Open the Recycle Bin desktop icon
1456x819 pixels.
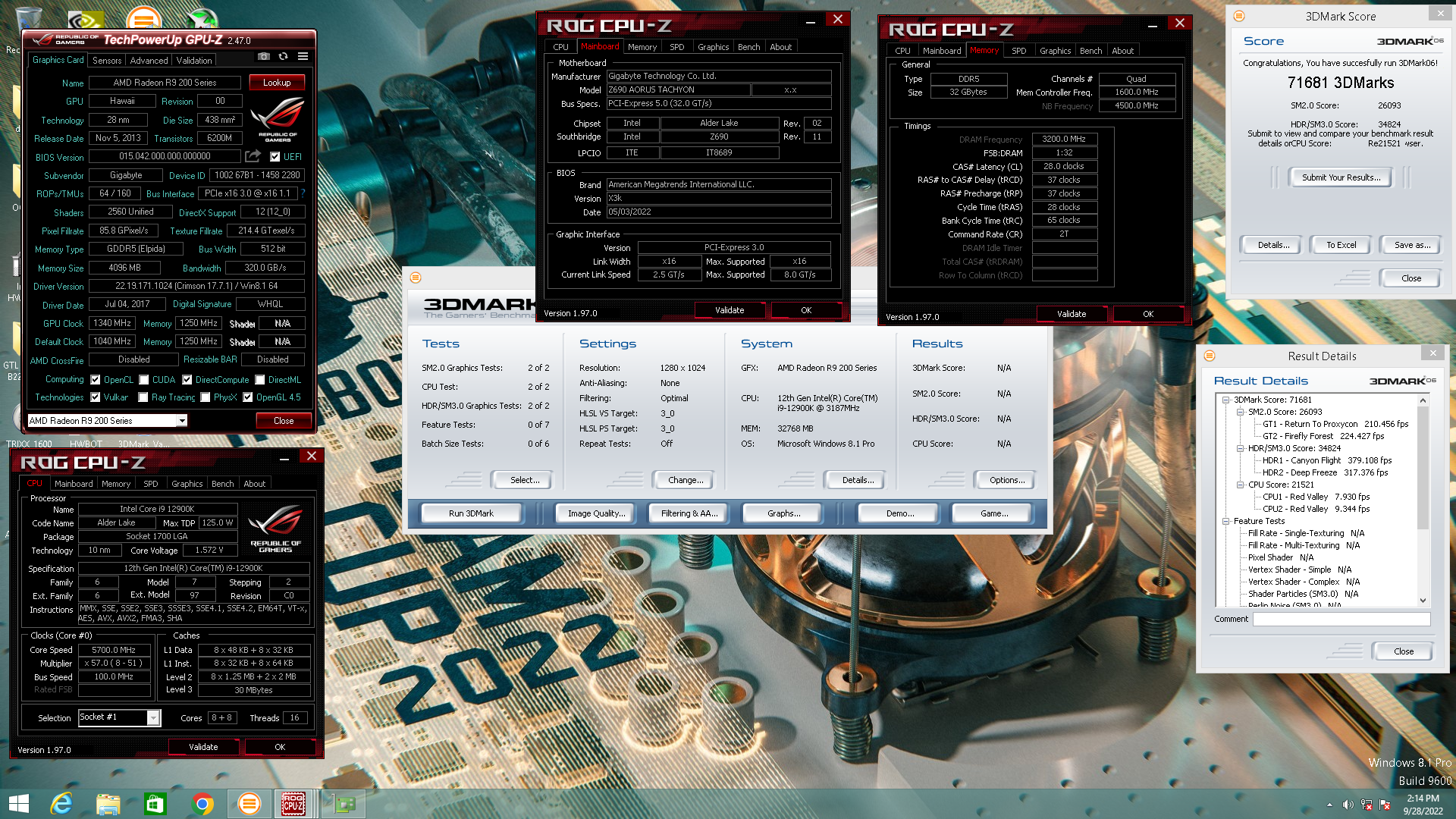tap(29, 17)
